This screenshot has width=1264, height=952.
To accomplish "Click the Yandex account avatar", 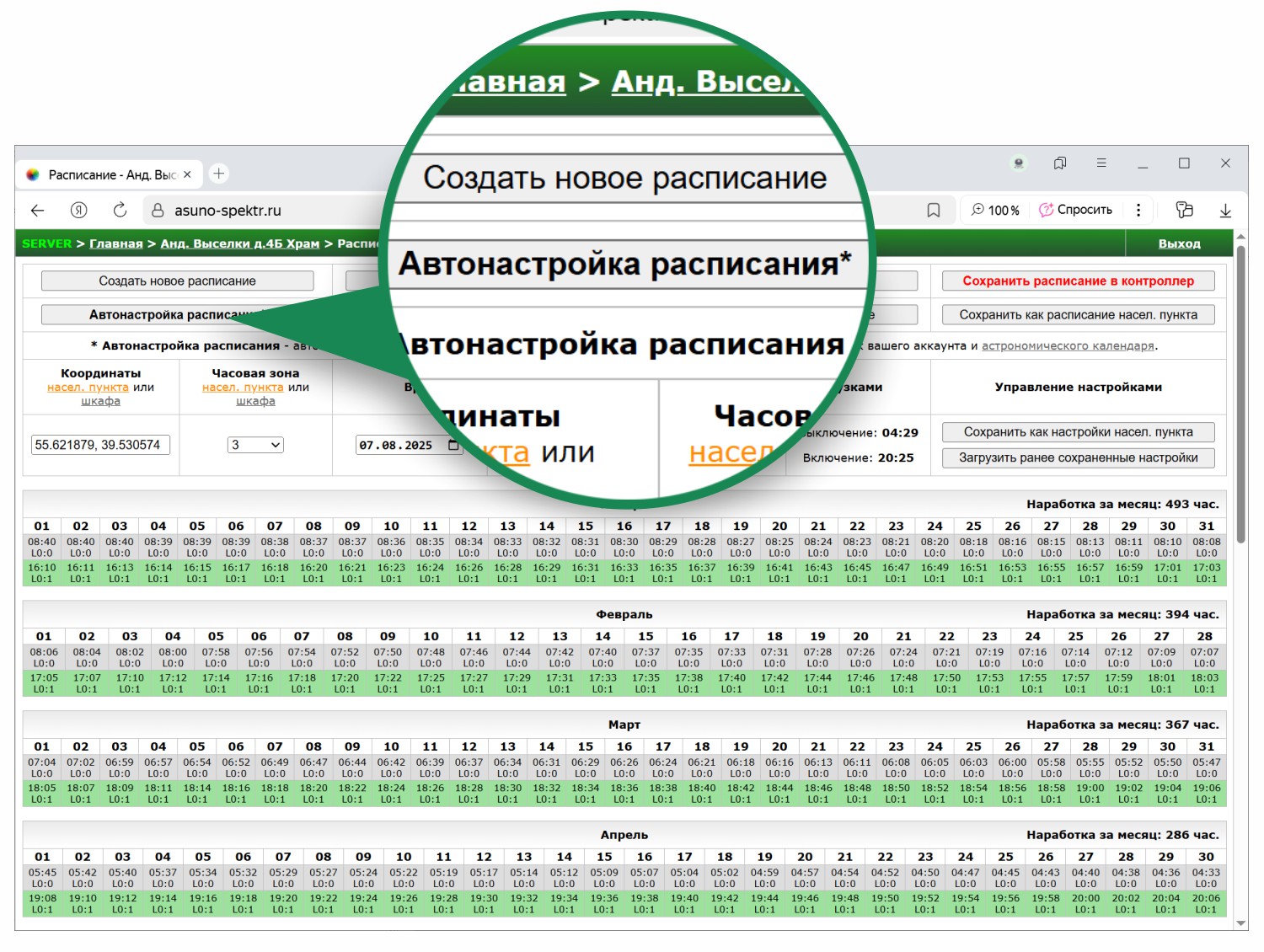I will (x=1018, y=163).
